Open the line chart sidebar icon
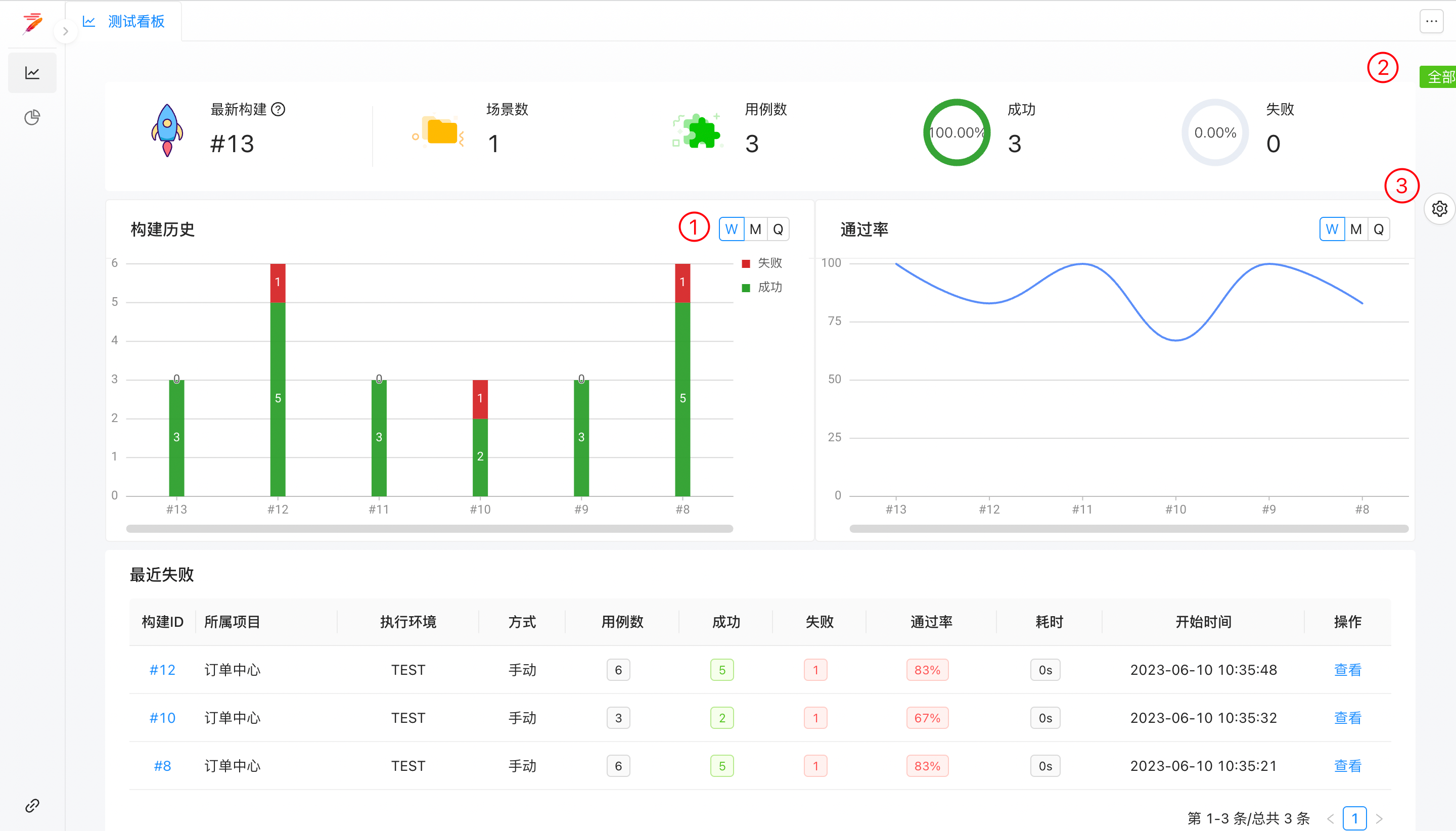The width and height of the screenshot is (1456, 831). pos(32,72)
